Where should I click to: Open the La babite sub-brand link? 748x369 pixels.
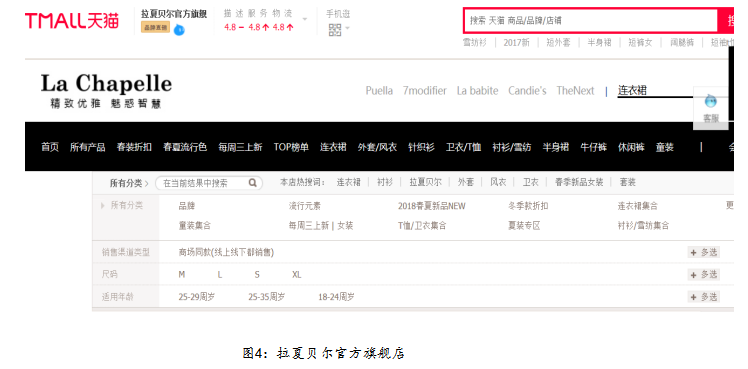point(478,91)
